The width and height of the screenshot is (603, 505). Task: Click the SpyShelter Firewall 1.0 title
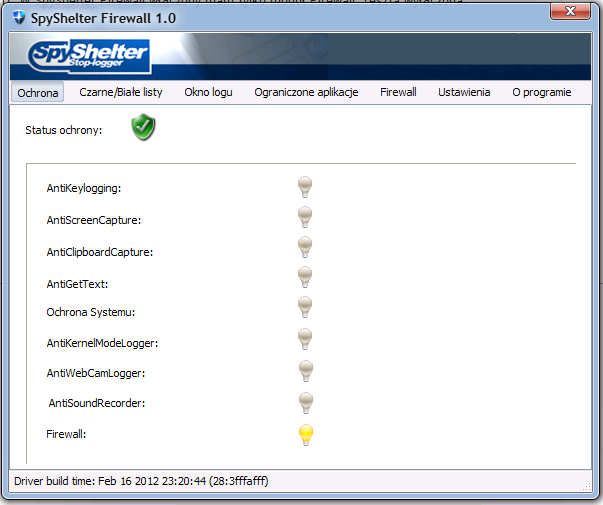point(103,18)
